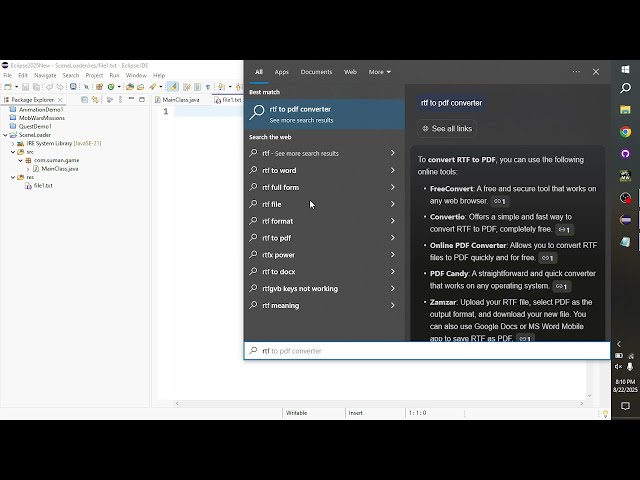The image size is (640, 480).
Task: Close the Package Explorer tab
Action: [x=60, y=100]
